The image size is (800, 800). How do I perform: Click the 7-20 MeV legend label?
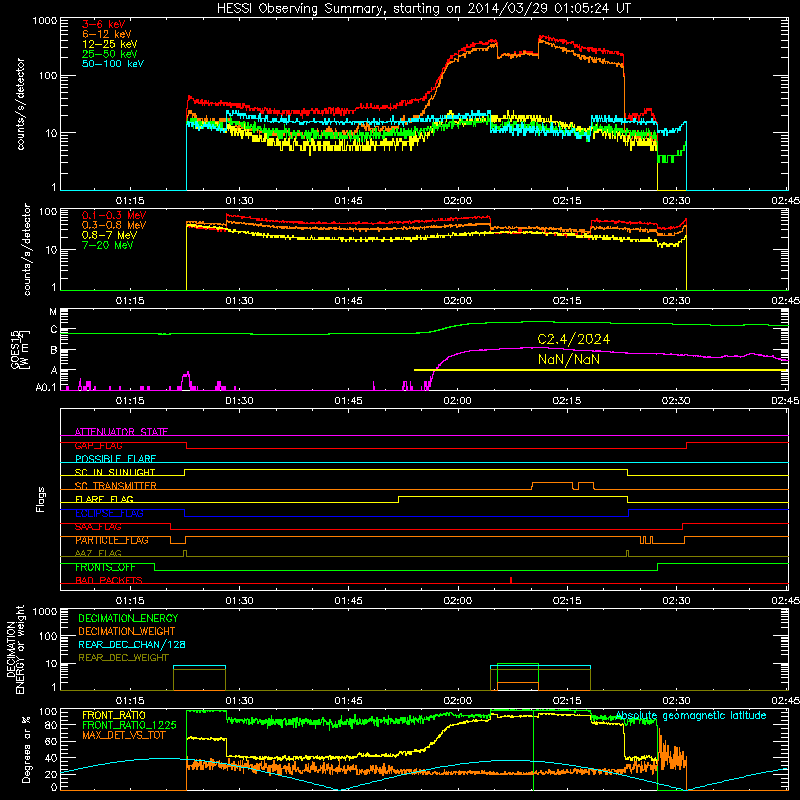point(107,245)
